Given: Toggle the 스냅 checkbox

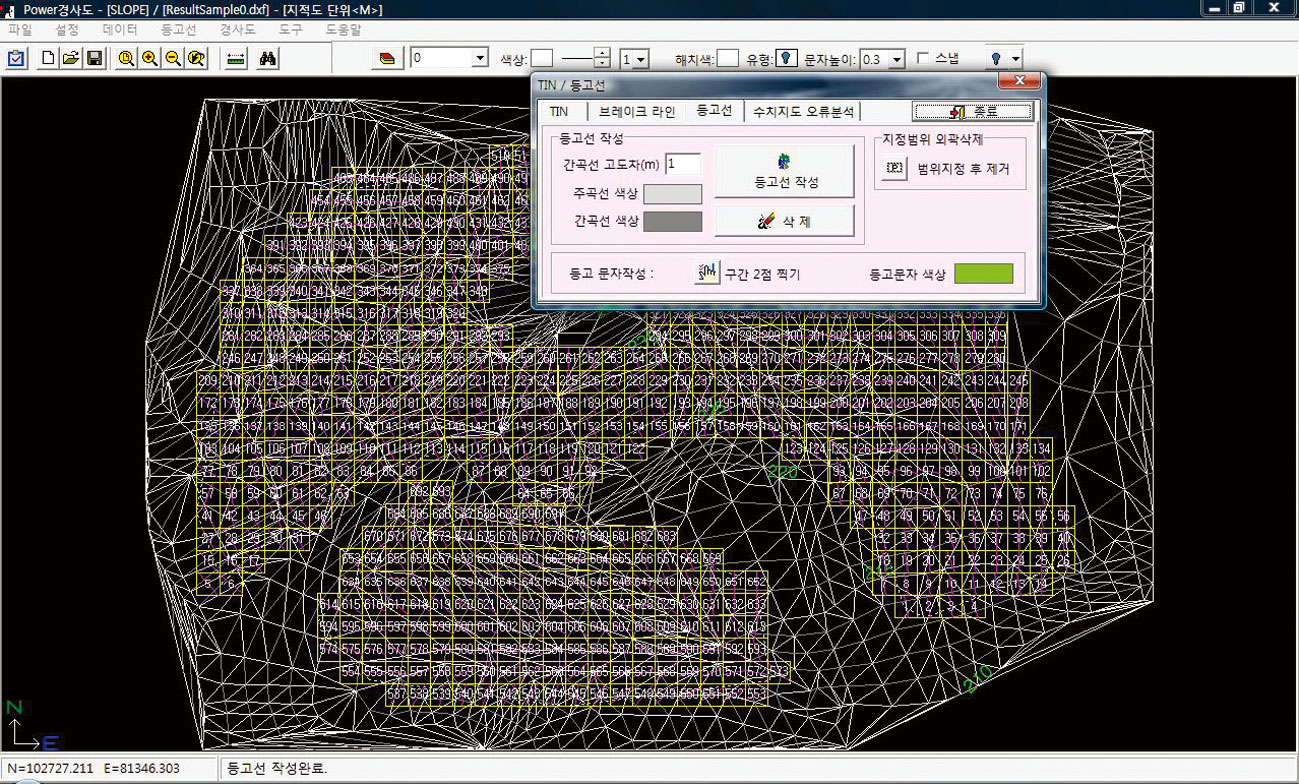Looking at the screenshot, I should tap(922, 58).
